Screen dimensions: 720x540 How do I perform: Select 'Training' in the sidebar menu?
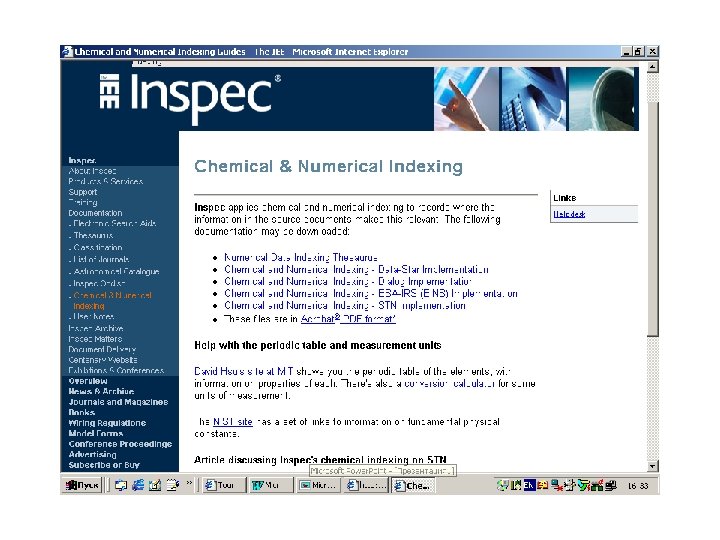(x=83, y=202)
